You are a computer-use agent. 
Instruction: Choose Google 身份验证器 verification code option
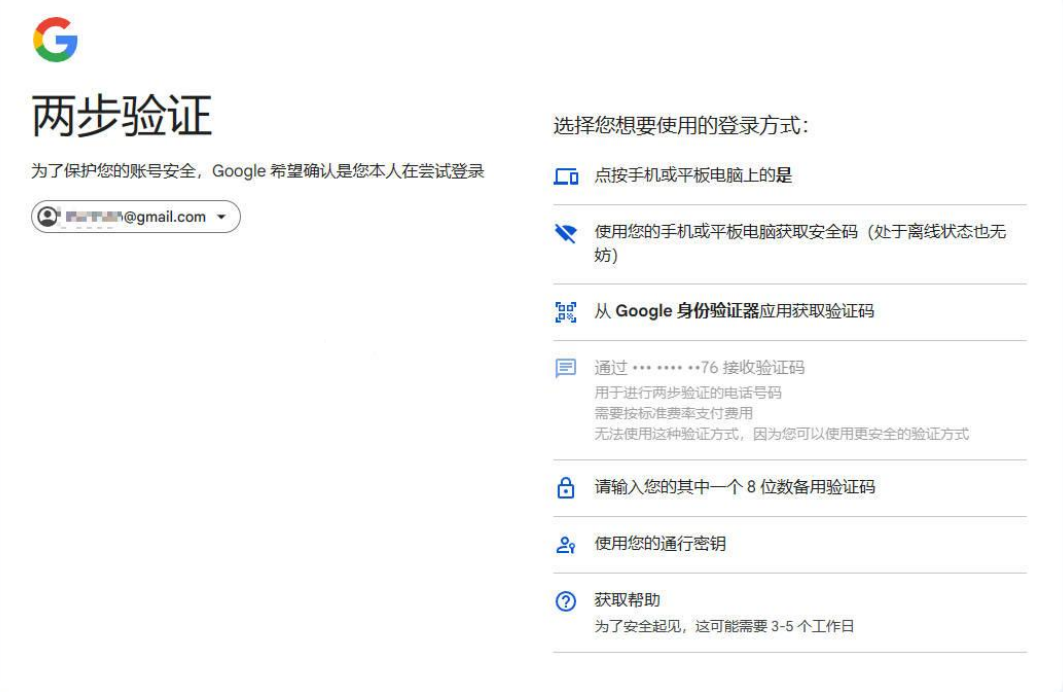pyautogui.click(x=790, y=312)
